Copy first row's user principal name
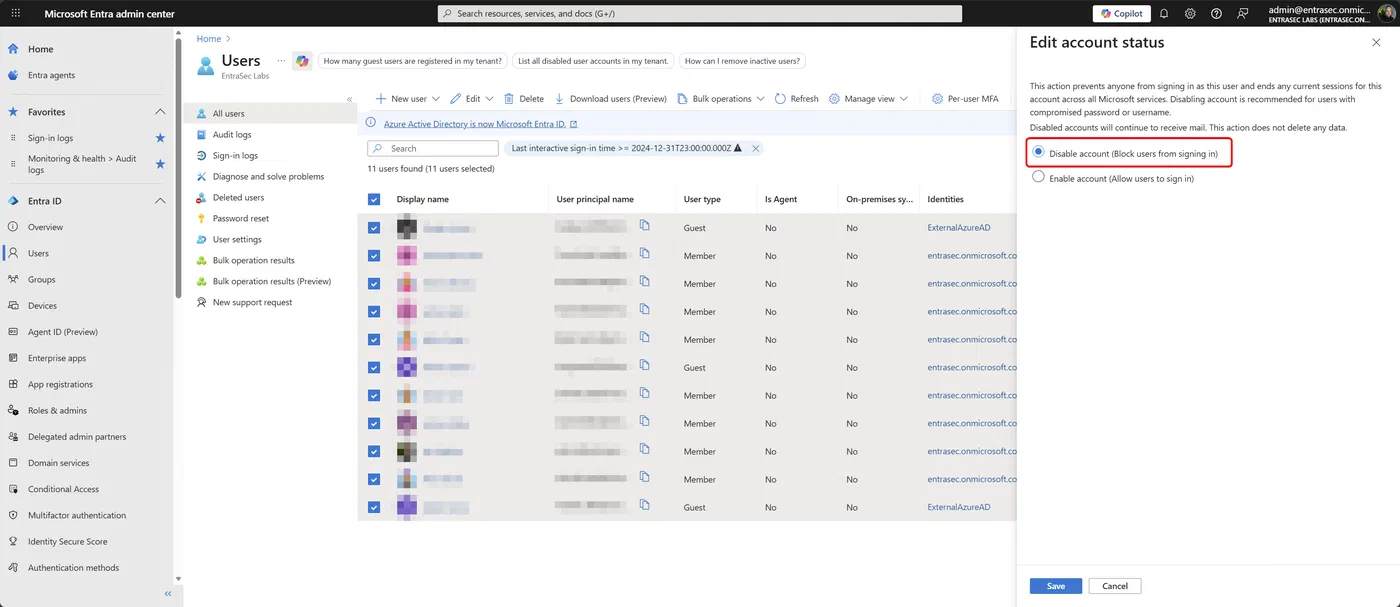 pos(645,226)
